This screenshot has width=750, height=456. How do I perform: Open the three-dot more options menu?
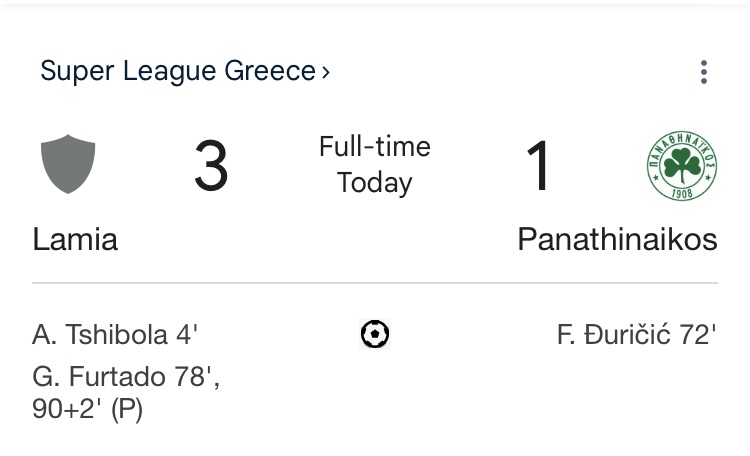click(704, 72)
